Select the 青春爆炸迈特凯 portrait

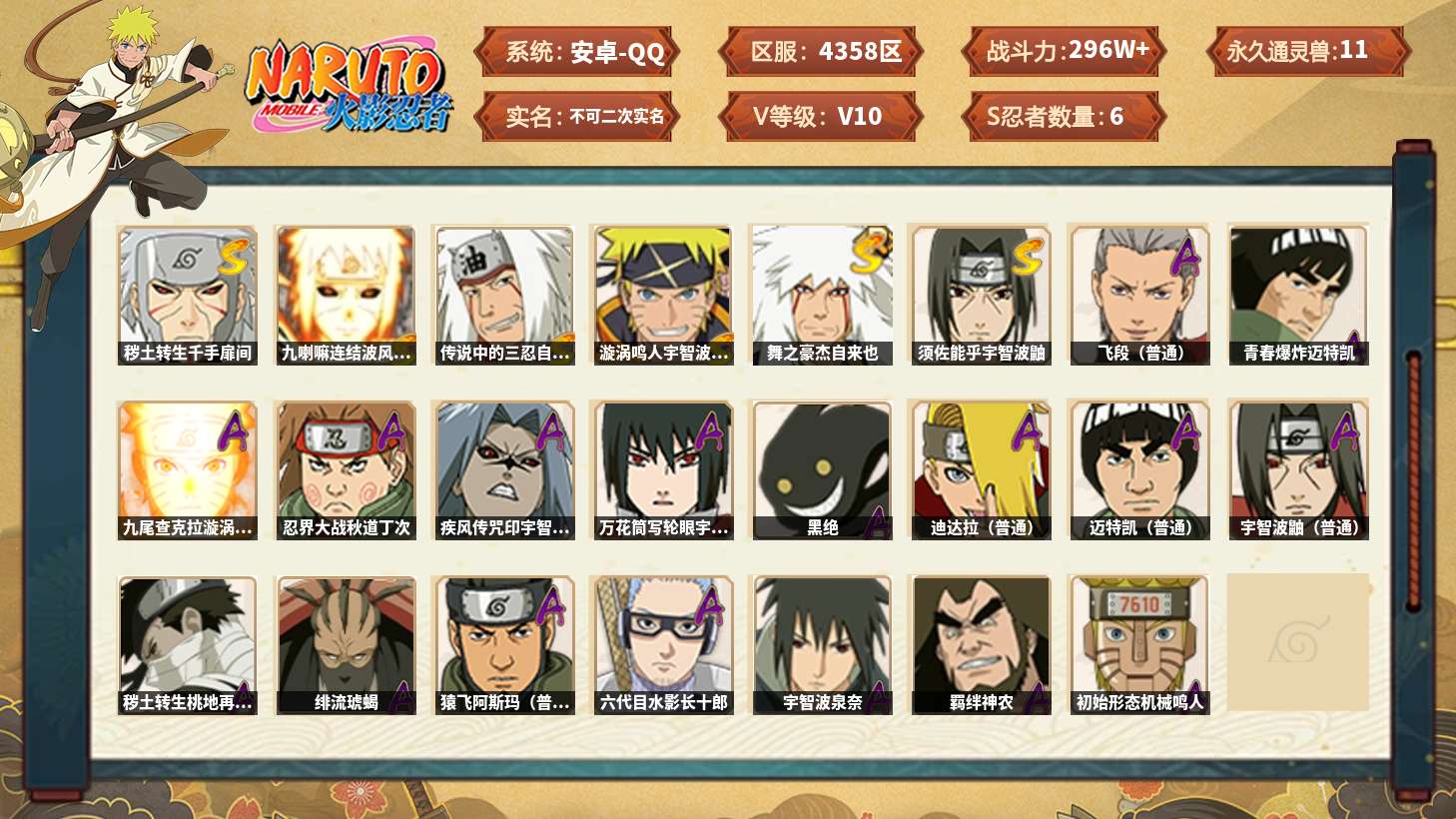[x=1298, y=295]
